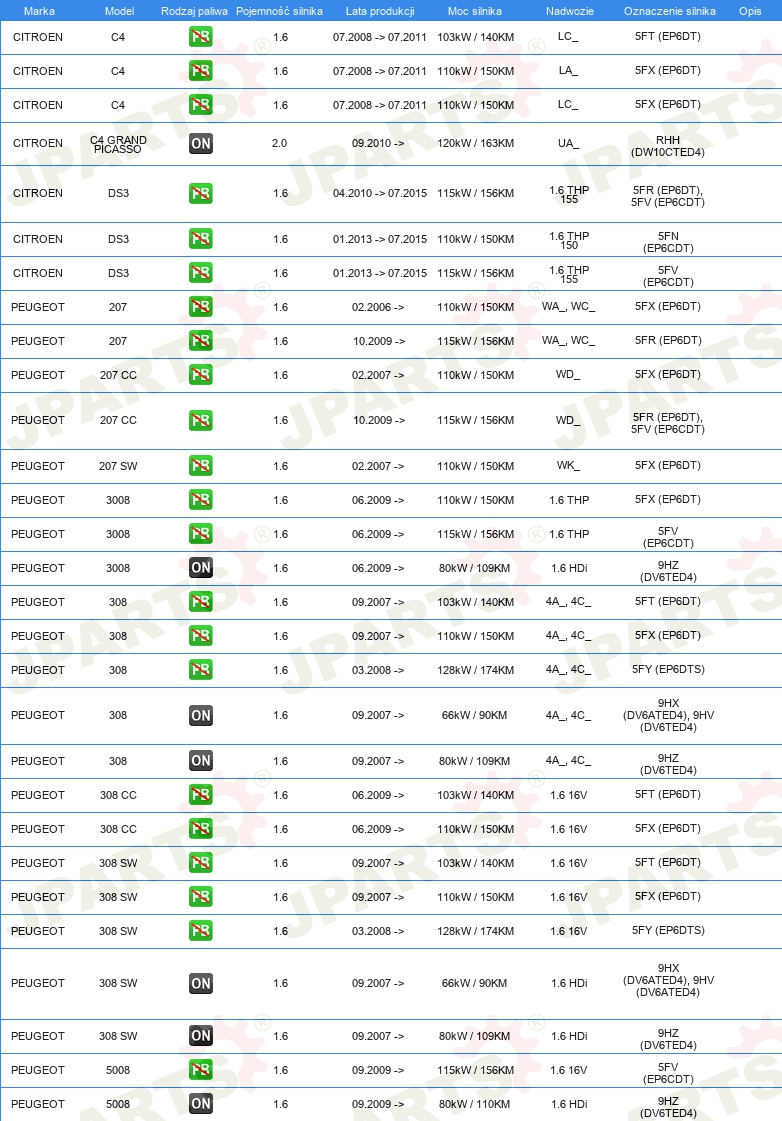Click the petrol icon for Citroen DS3 5FN row
Screen dimensions: 782x1121
201,239
